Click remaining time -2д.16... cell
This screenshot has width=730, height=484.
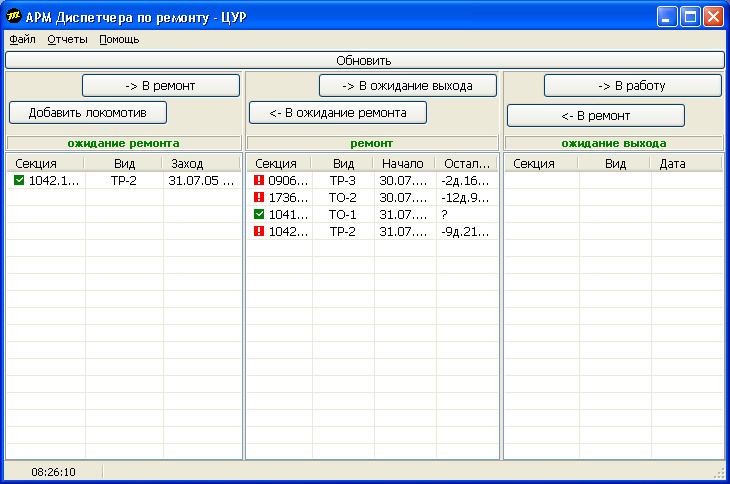point(465,181)
